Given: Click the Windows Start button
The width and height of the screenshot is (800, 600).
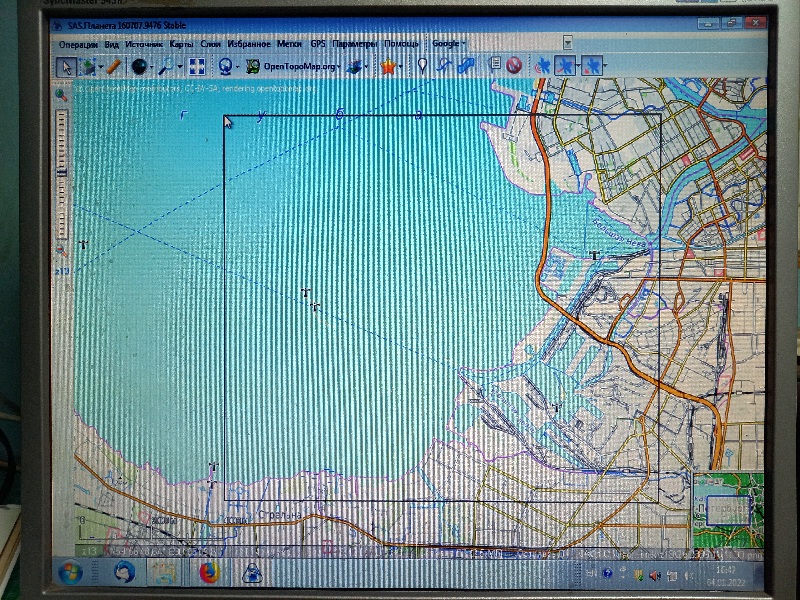Looking at the screenshot, I should tap(70, 573).
